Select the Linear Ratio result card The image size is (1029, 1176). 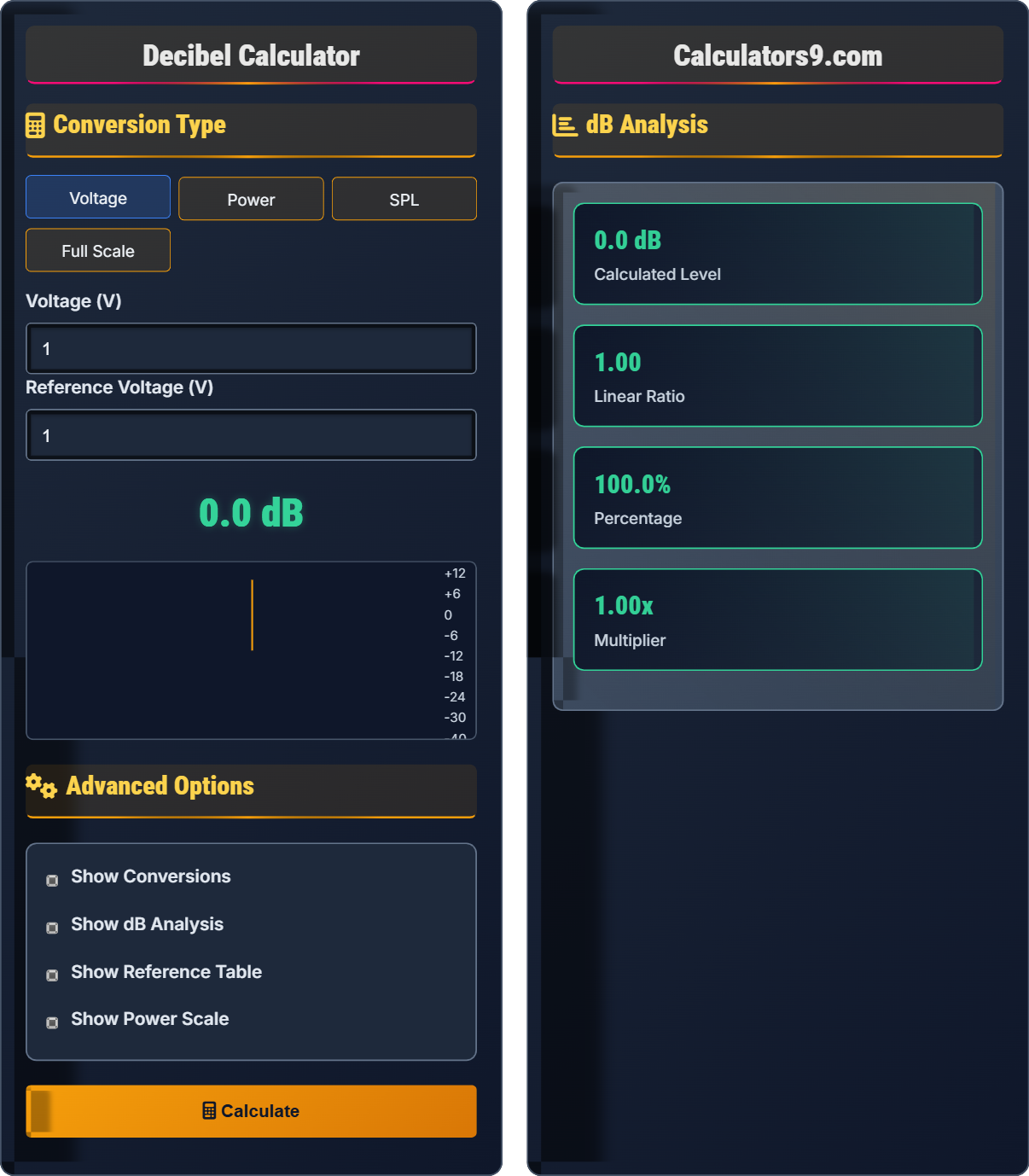778,376
